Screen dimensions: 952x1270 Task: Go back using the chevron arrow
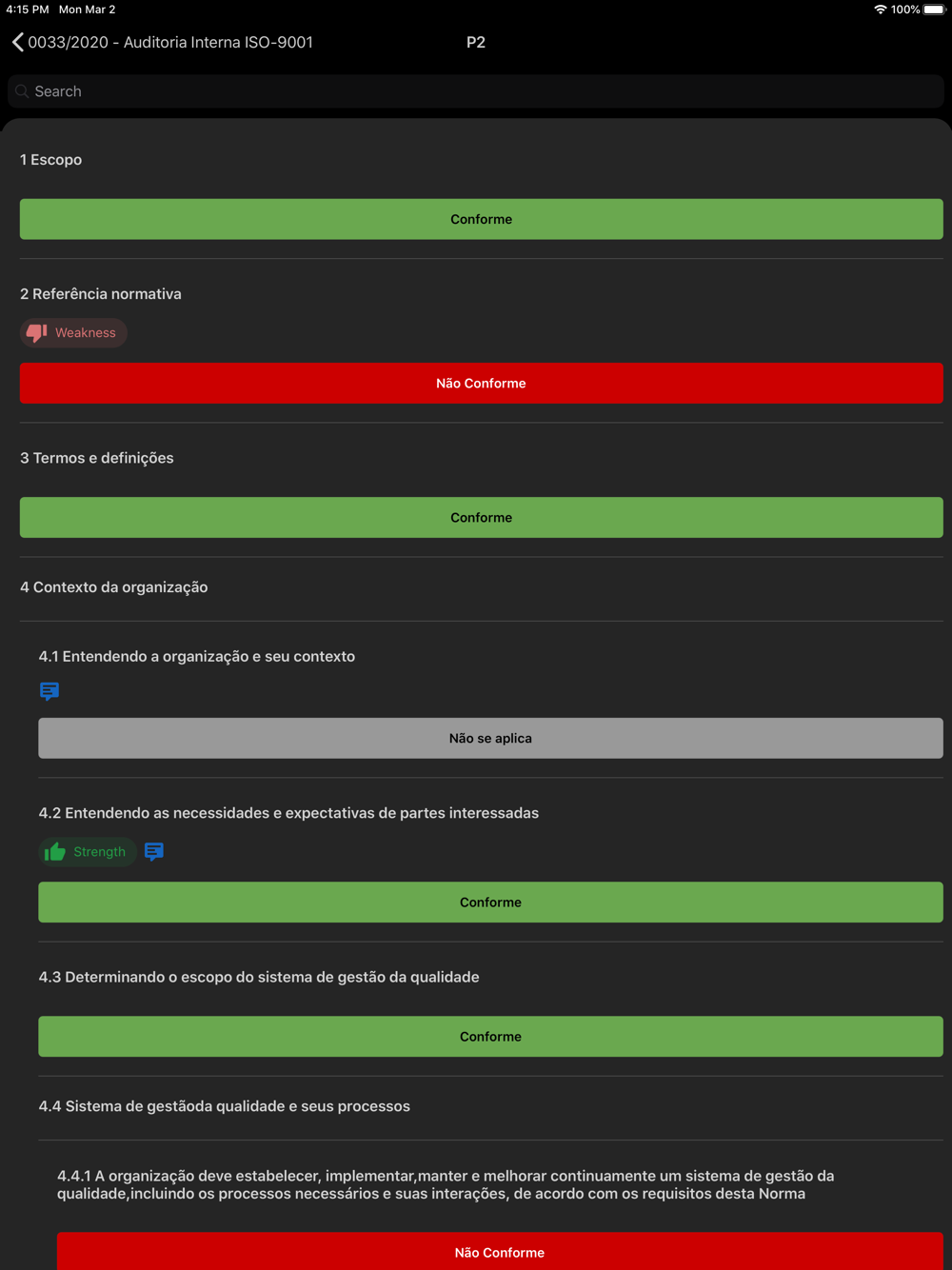(17, 42)
